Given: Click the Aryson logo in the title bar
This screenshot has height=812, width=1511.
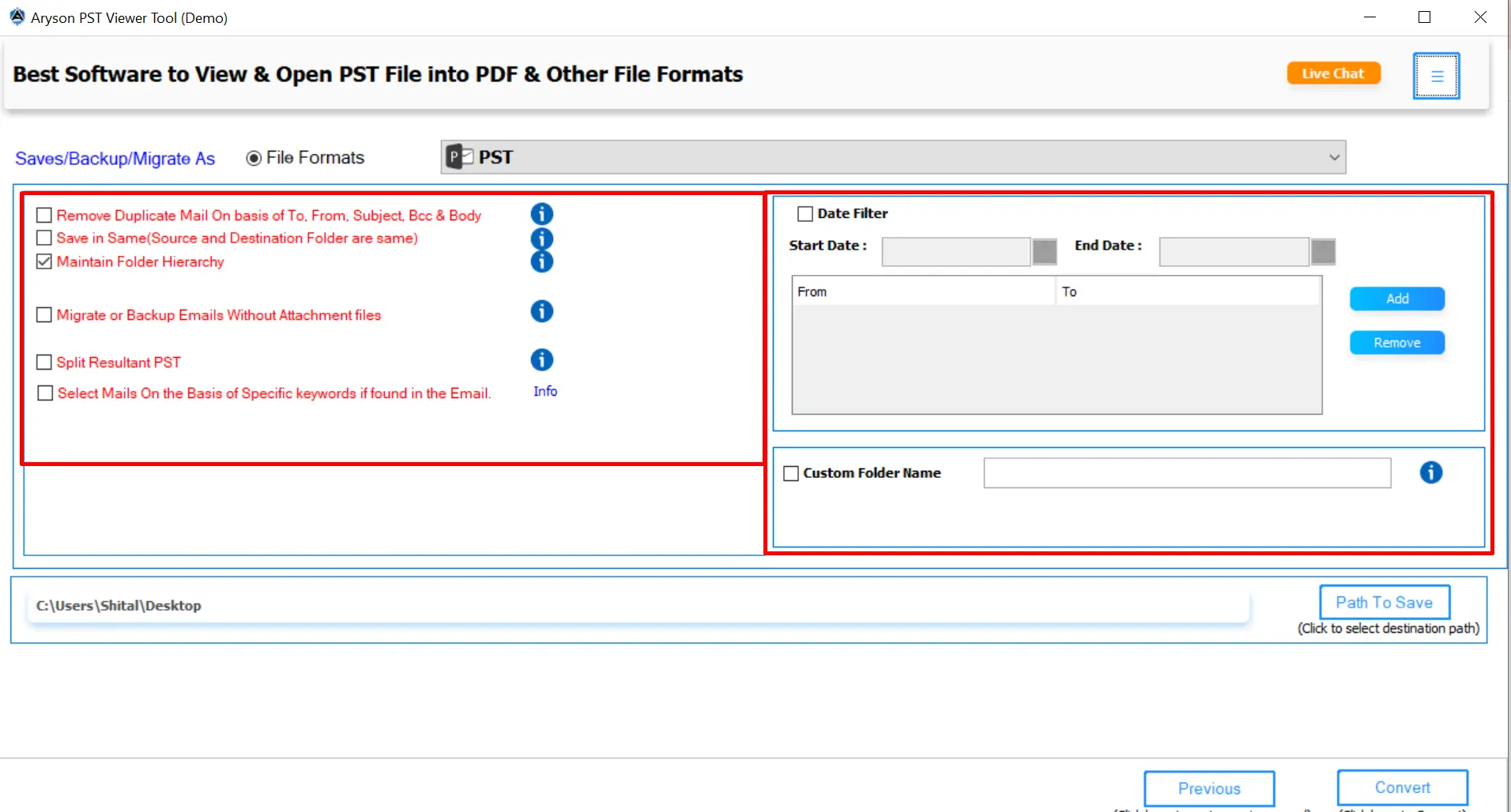Looking at the screenshot, I should [x=17, y=17].
